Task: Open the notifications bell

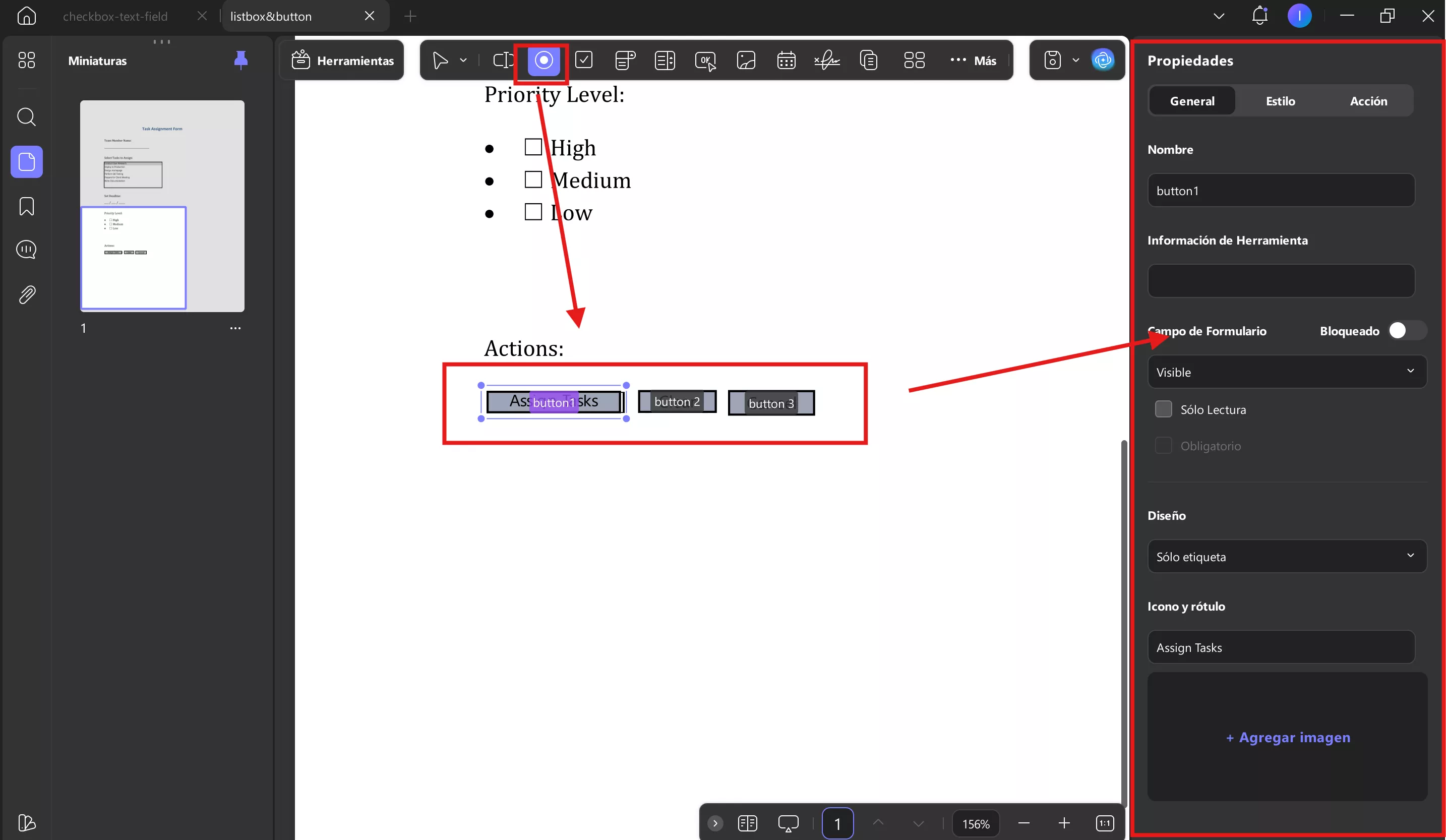Action: coord(1259,16)
